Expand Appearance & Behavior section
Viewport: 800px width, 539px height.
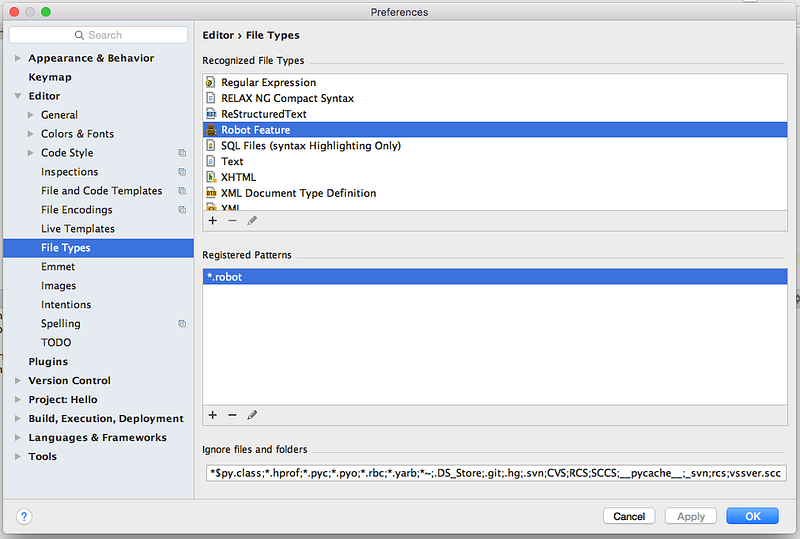click(x=18, y=58)
